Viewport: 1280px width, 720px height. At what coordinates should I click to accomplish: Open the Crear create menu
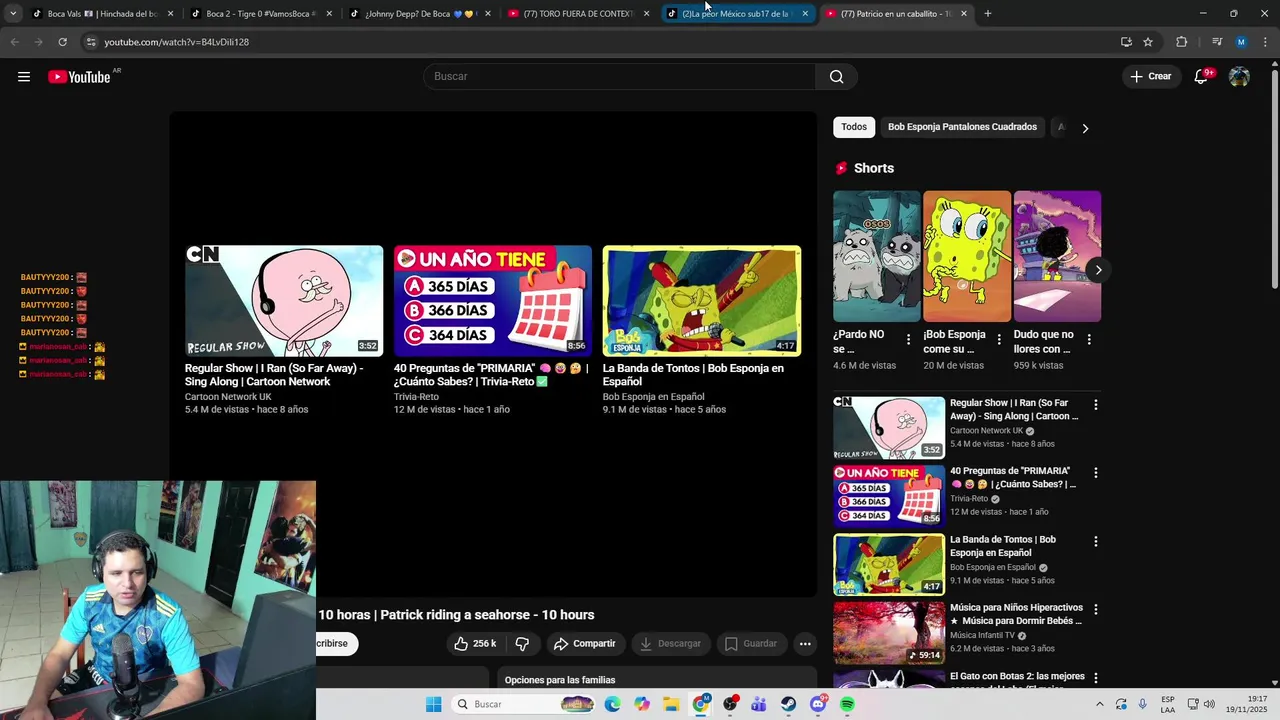(x=1151, y=76)
